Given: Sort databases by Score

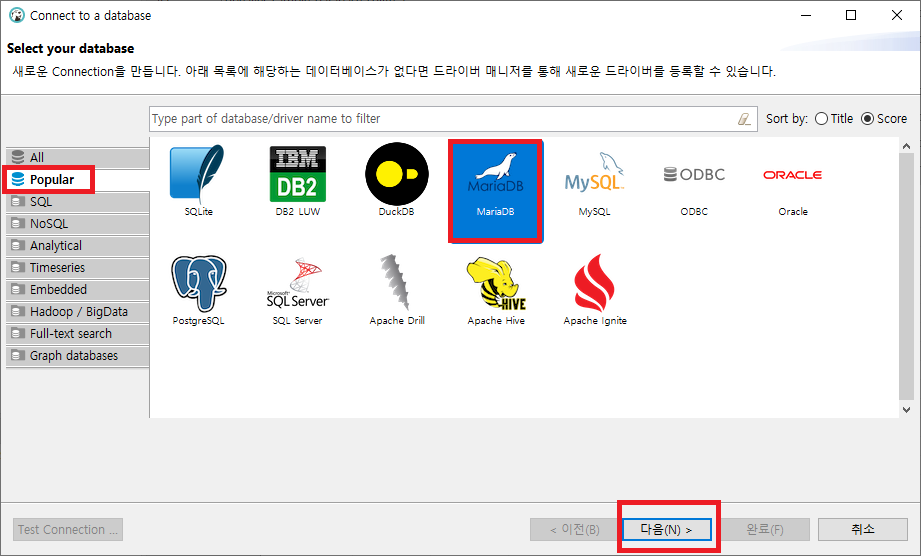Looking at the screenshot, I should coord(884,119).
